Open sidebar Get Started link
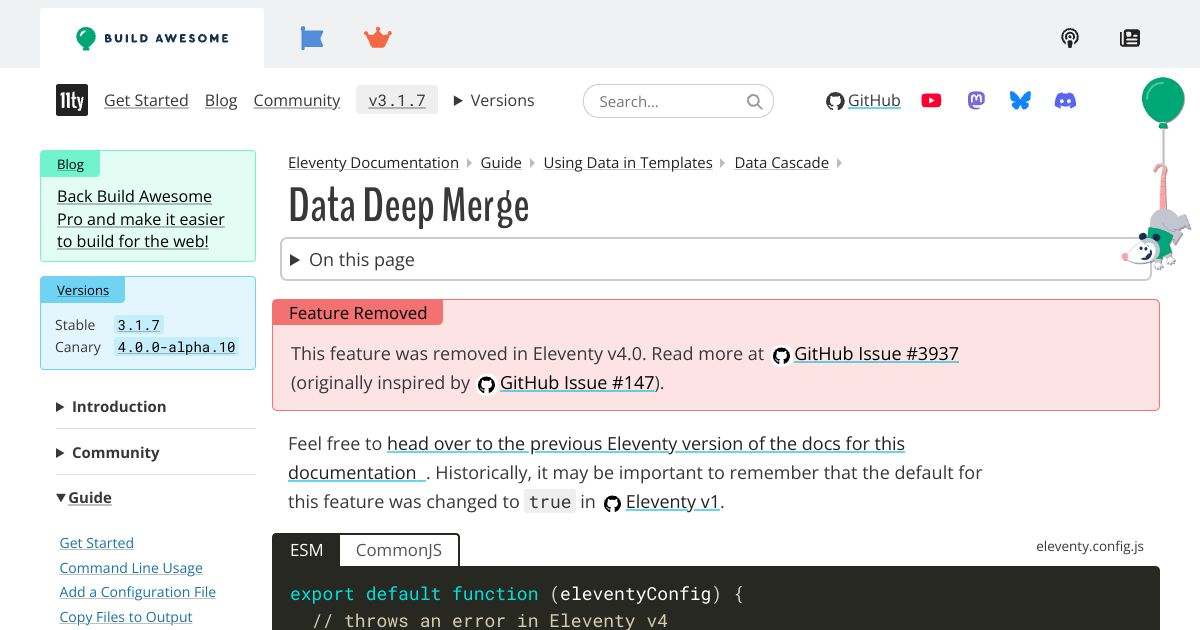 [x=97, y=543]
